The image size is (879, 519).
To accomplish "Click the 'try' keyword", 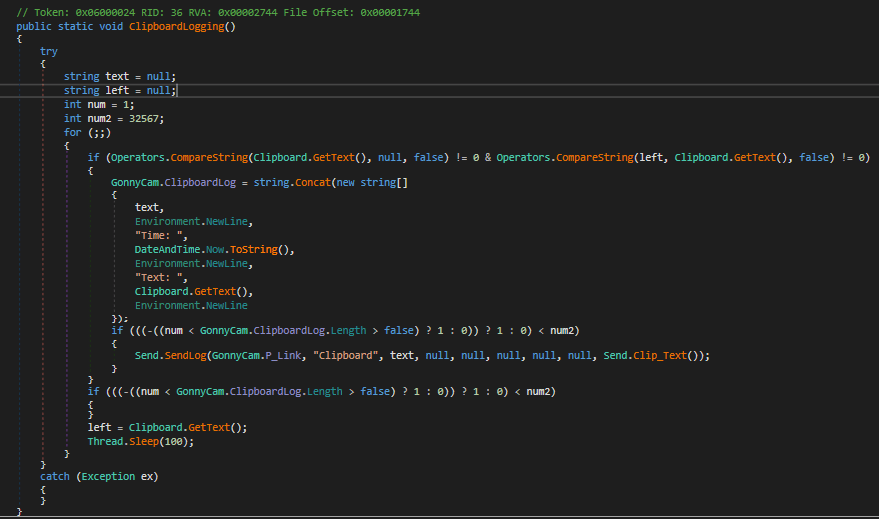I will (49, 52).
